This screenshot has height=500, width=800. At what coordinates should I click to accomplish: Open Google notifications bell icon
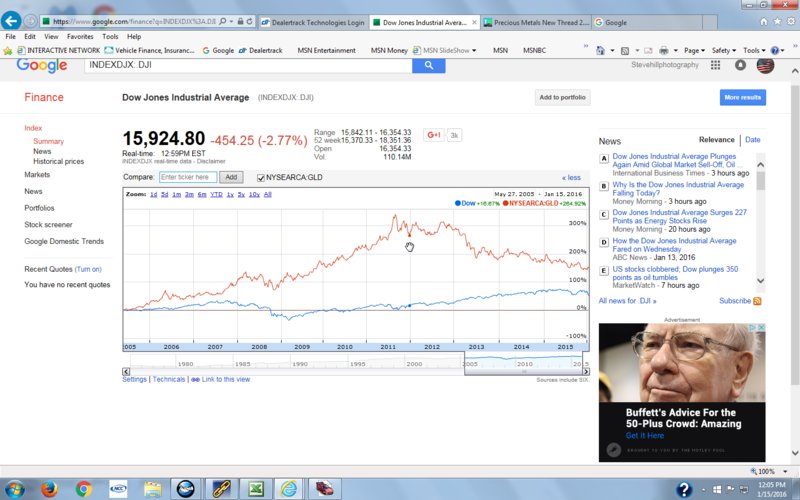[740, 65]
